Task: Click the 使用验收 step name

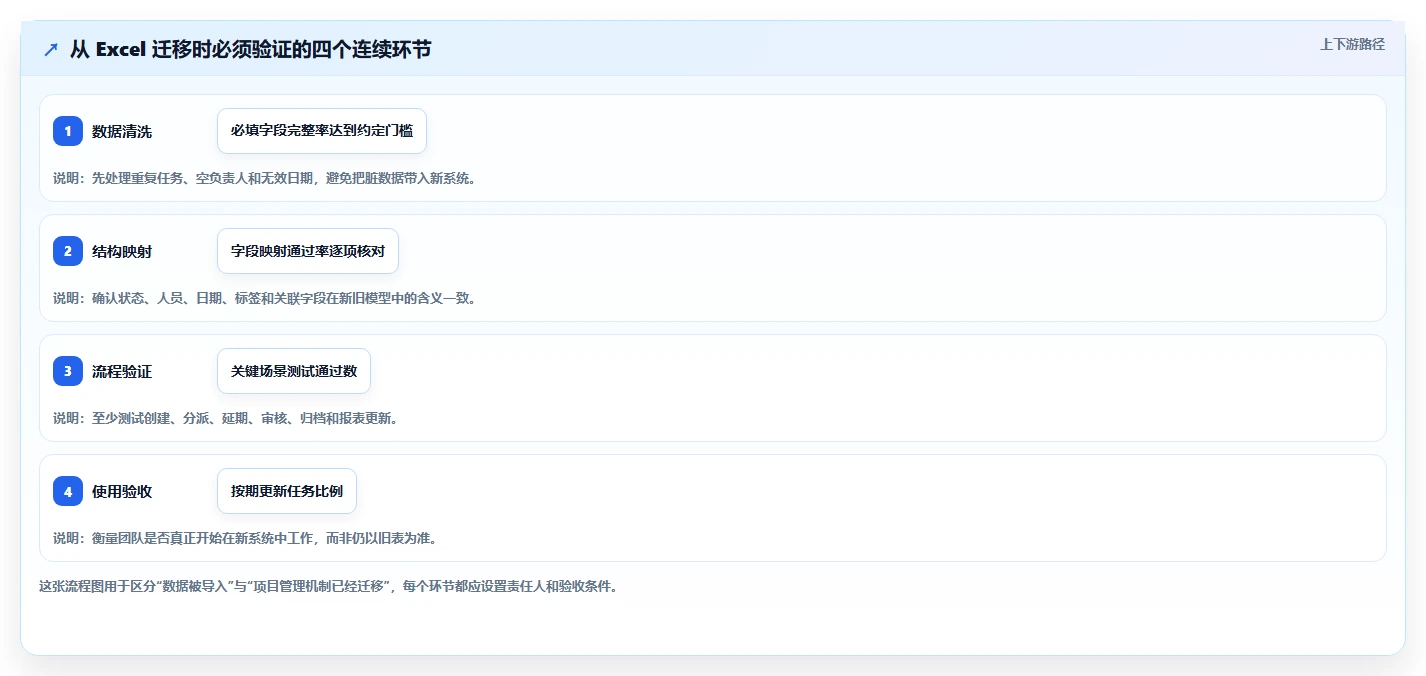Action: tap(122, 491)
